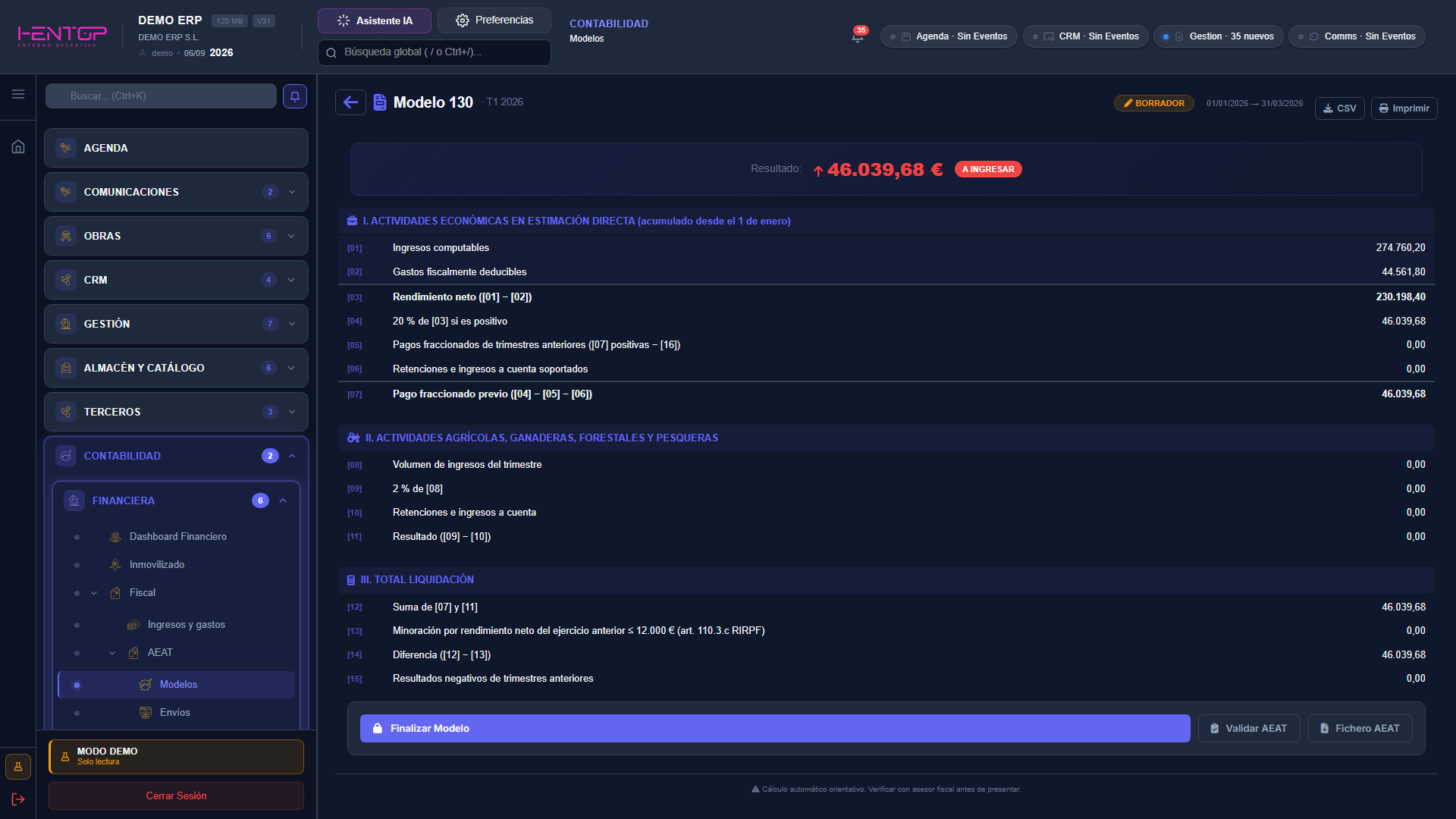Click Cerrar Sesión button
Image resolution: width=1456 pixels, height=819 pixels.
[176, 796]
